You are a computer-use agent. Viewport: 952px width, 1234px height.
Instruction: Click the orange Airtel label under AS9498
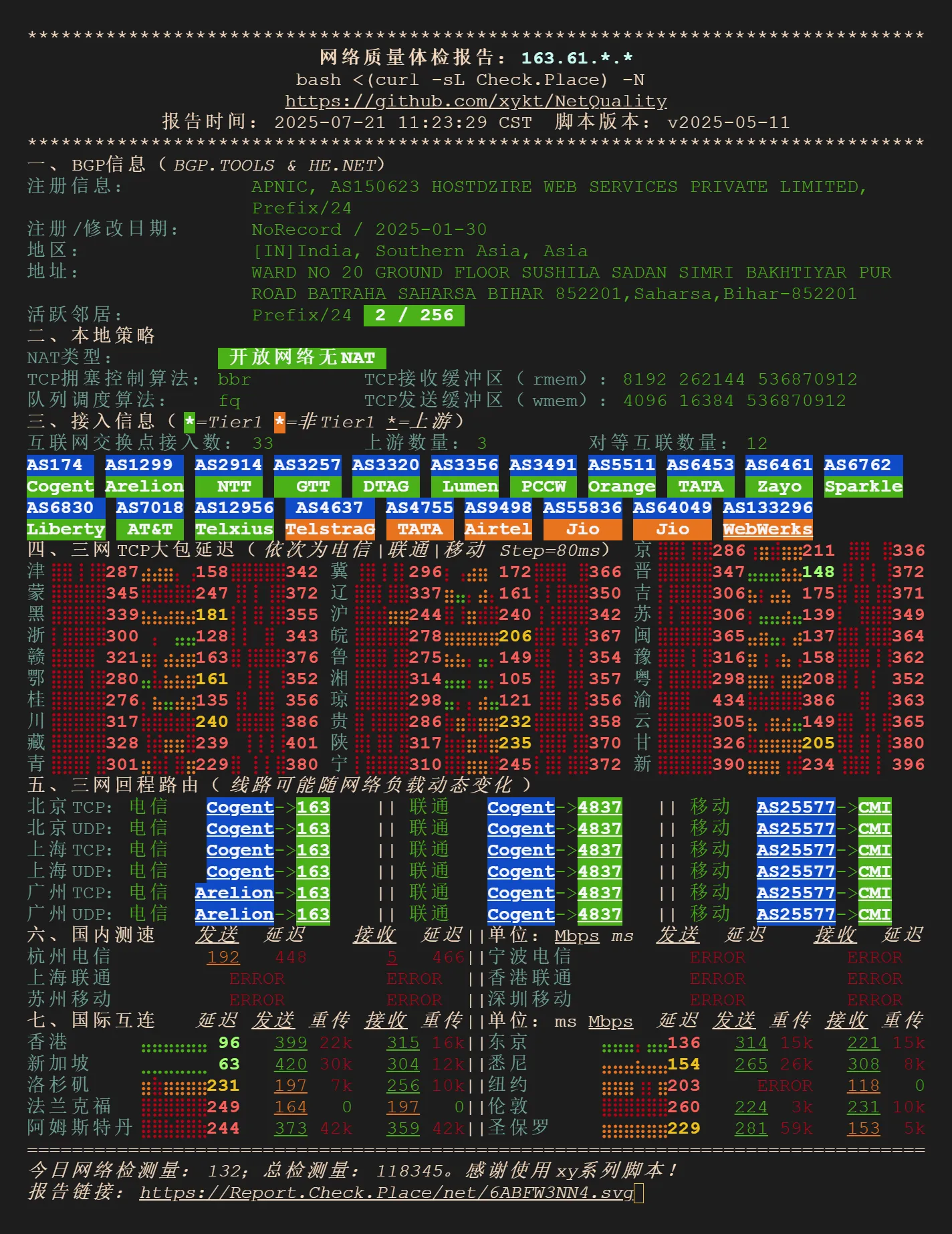[x=498, y=529]
